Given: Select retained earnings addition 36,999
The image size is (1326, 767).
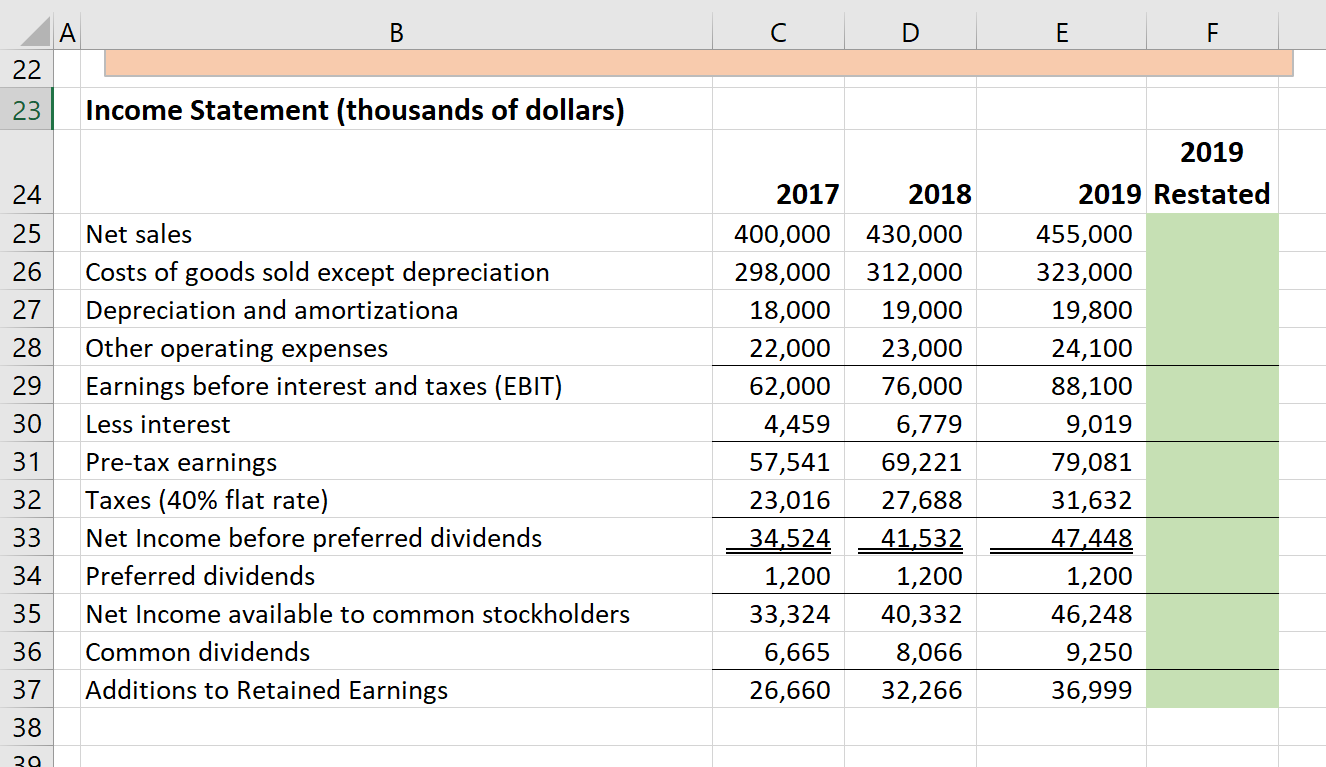Looking at the screenshot, I should (1092, 690).
